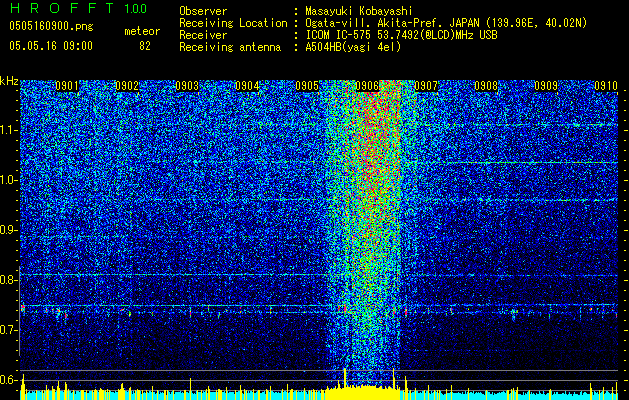Select the ICOM IC-575 receiver frequency text
Image resolution: width=629 pixels, height=400 pixels.
(401, 35)
